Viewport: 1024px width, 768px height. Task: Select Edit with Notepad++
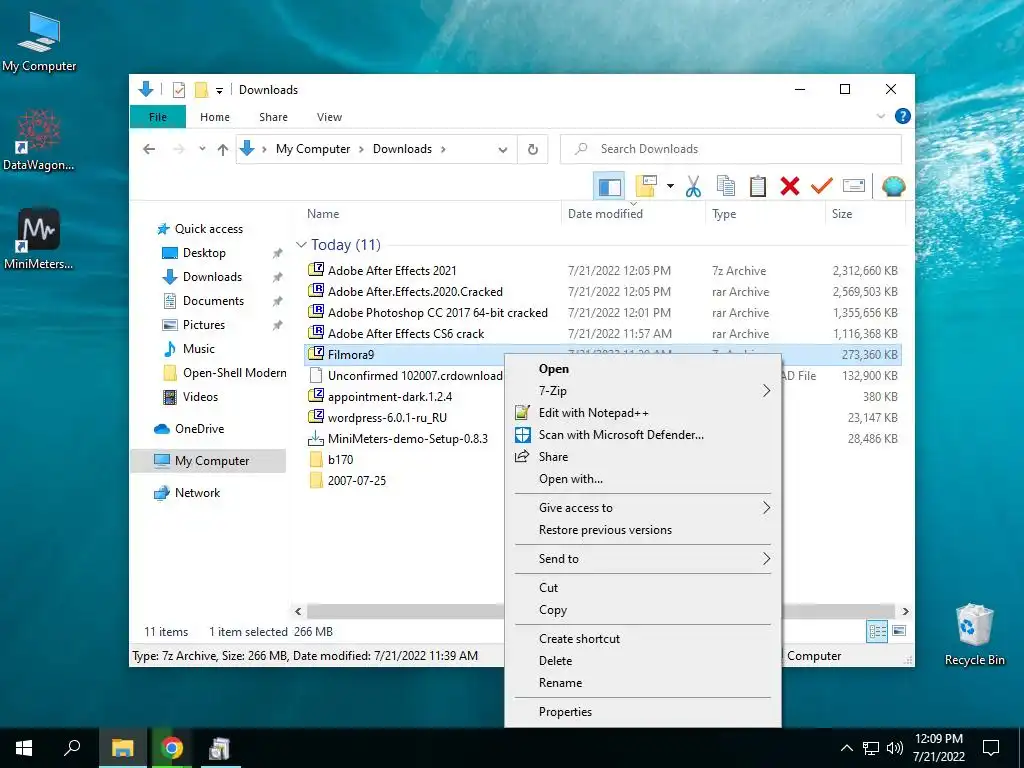pos(594,413)
